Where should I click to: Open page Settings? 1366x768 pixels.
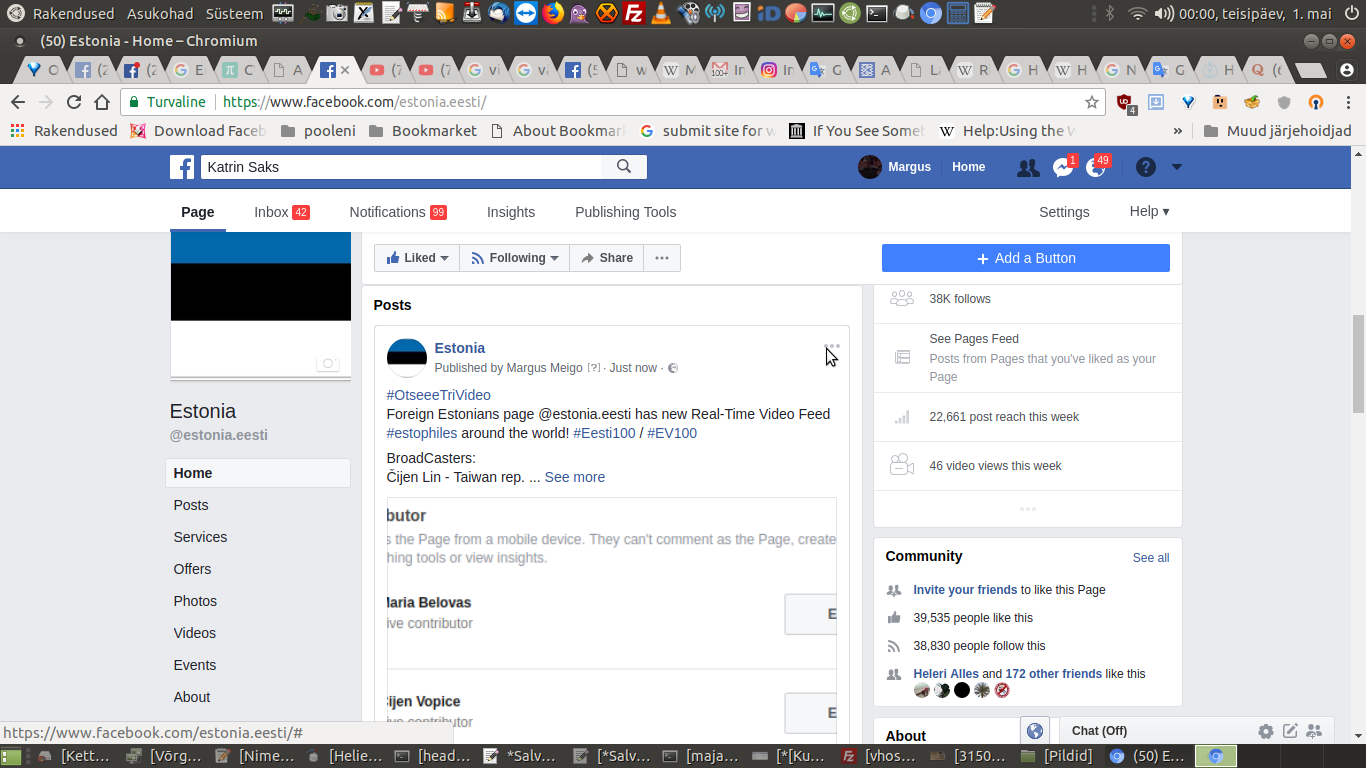pyautogui.click(x=1064, y=212)
